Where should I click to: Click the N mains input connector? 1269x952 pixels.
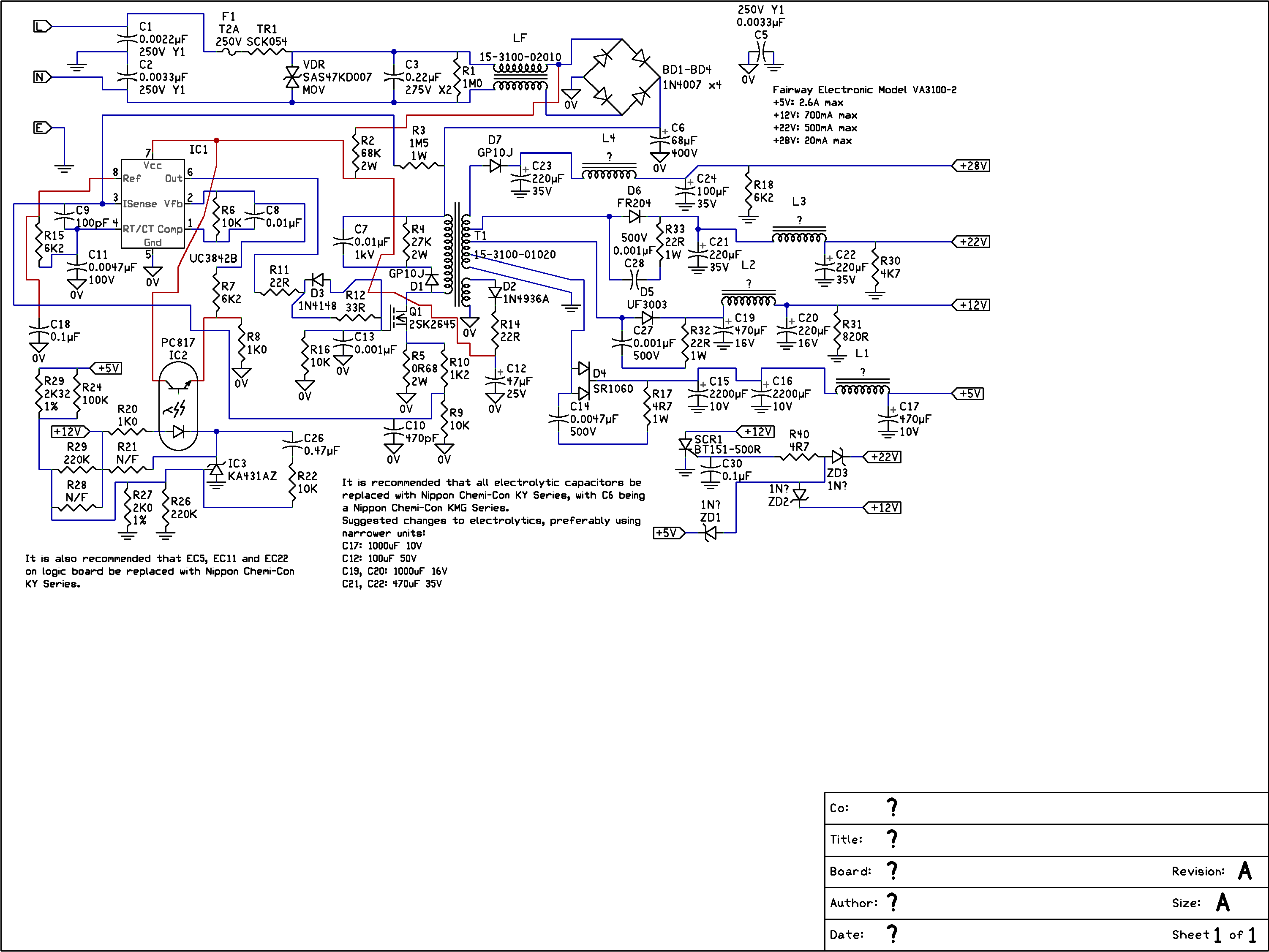coord(42,77)
